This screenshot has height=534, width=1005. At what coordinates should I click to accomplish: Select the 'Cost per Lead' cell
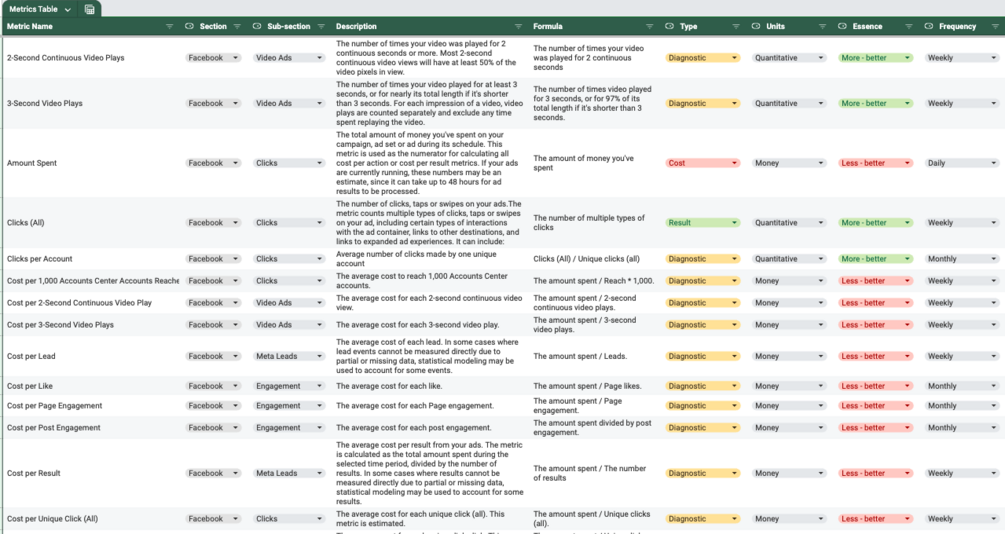tap(92, 356)
